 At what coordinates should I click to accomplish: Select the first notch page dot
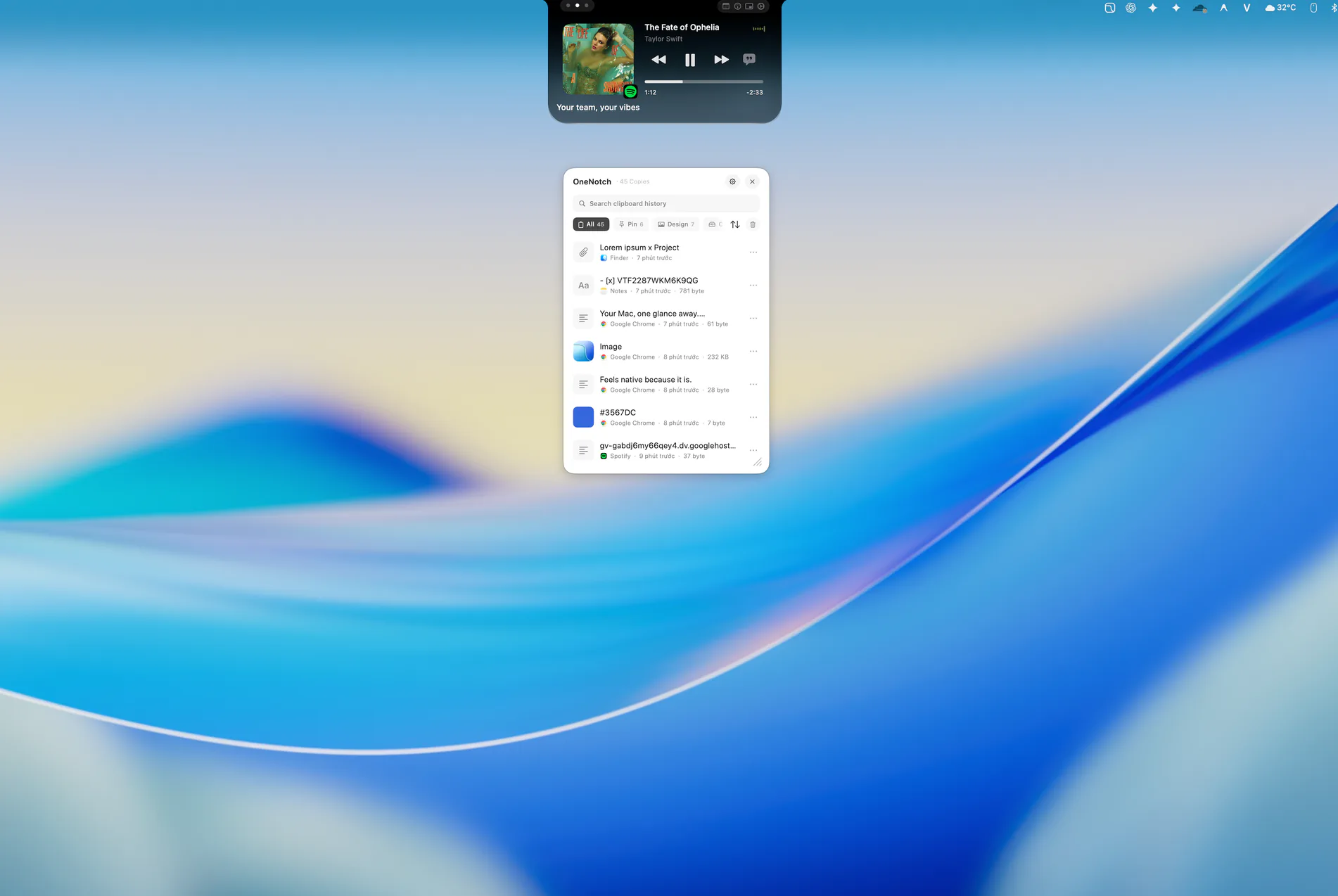click(x=568, y=6)
